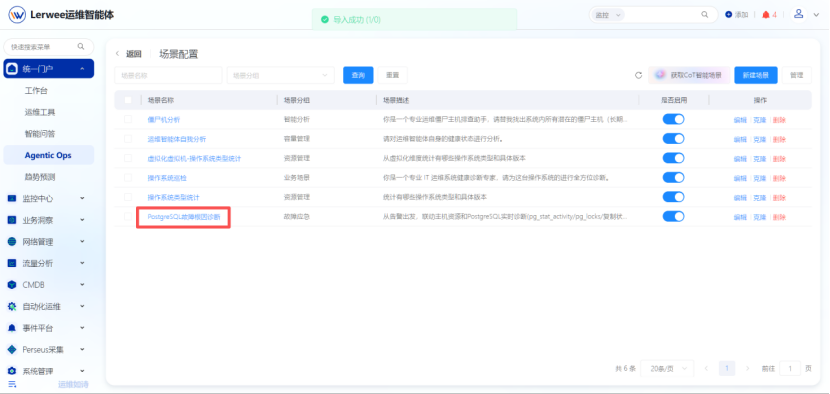Expand the 监控中心 menu section
830x394 pixels.
82,199
